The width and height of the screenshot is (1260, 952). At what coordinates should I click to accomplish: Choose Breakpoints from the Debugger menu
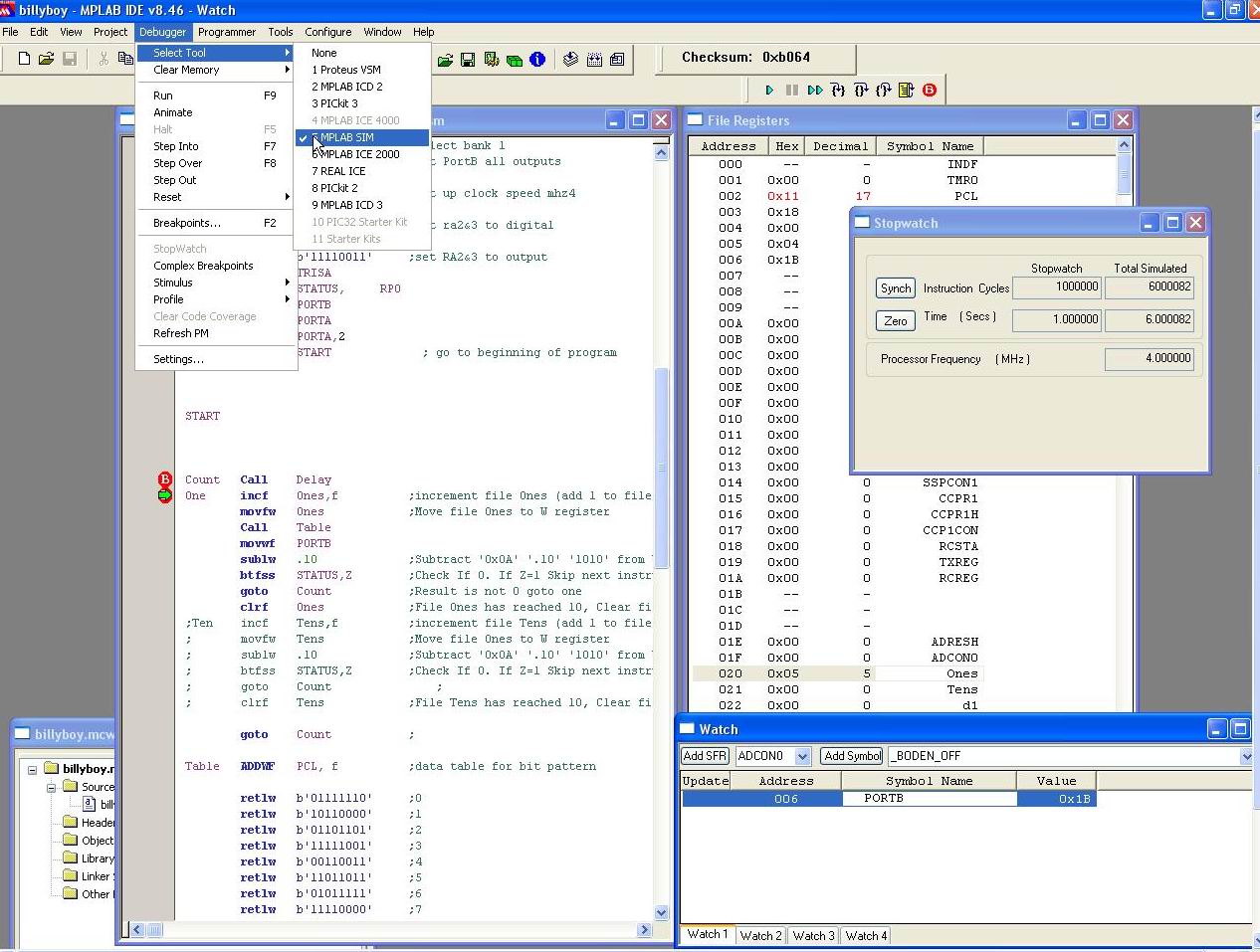(x=217, y=223)
